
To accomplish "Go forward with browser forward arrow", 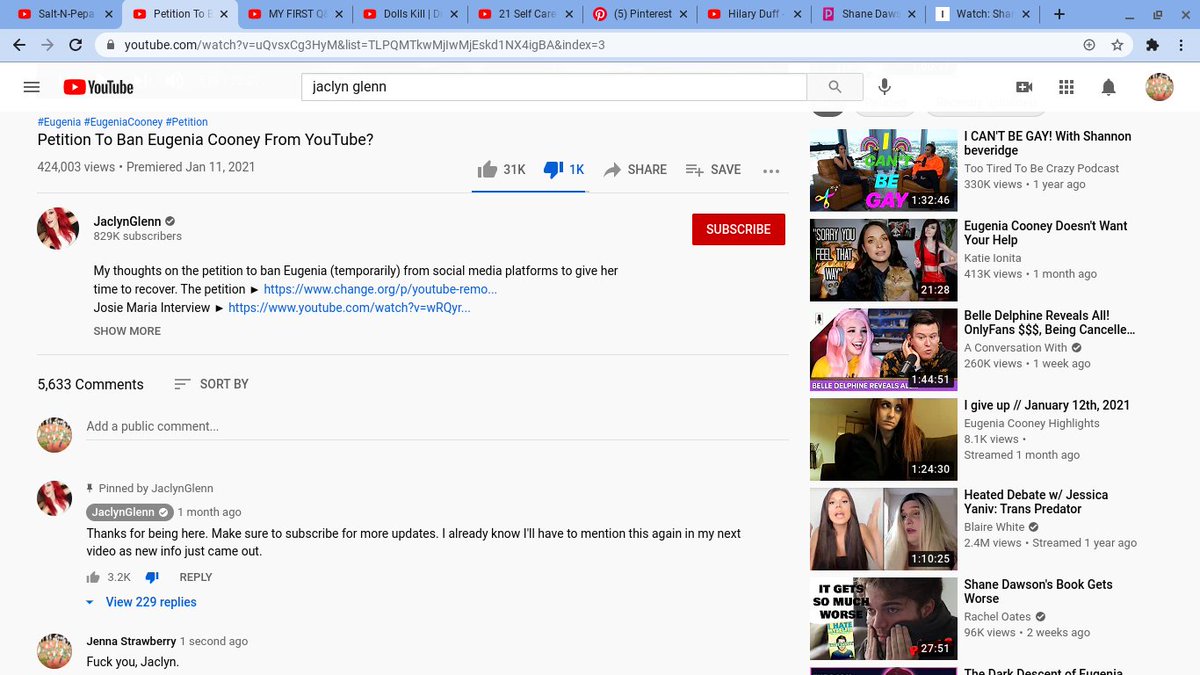I will (x=48, y=45).
